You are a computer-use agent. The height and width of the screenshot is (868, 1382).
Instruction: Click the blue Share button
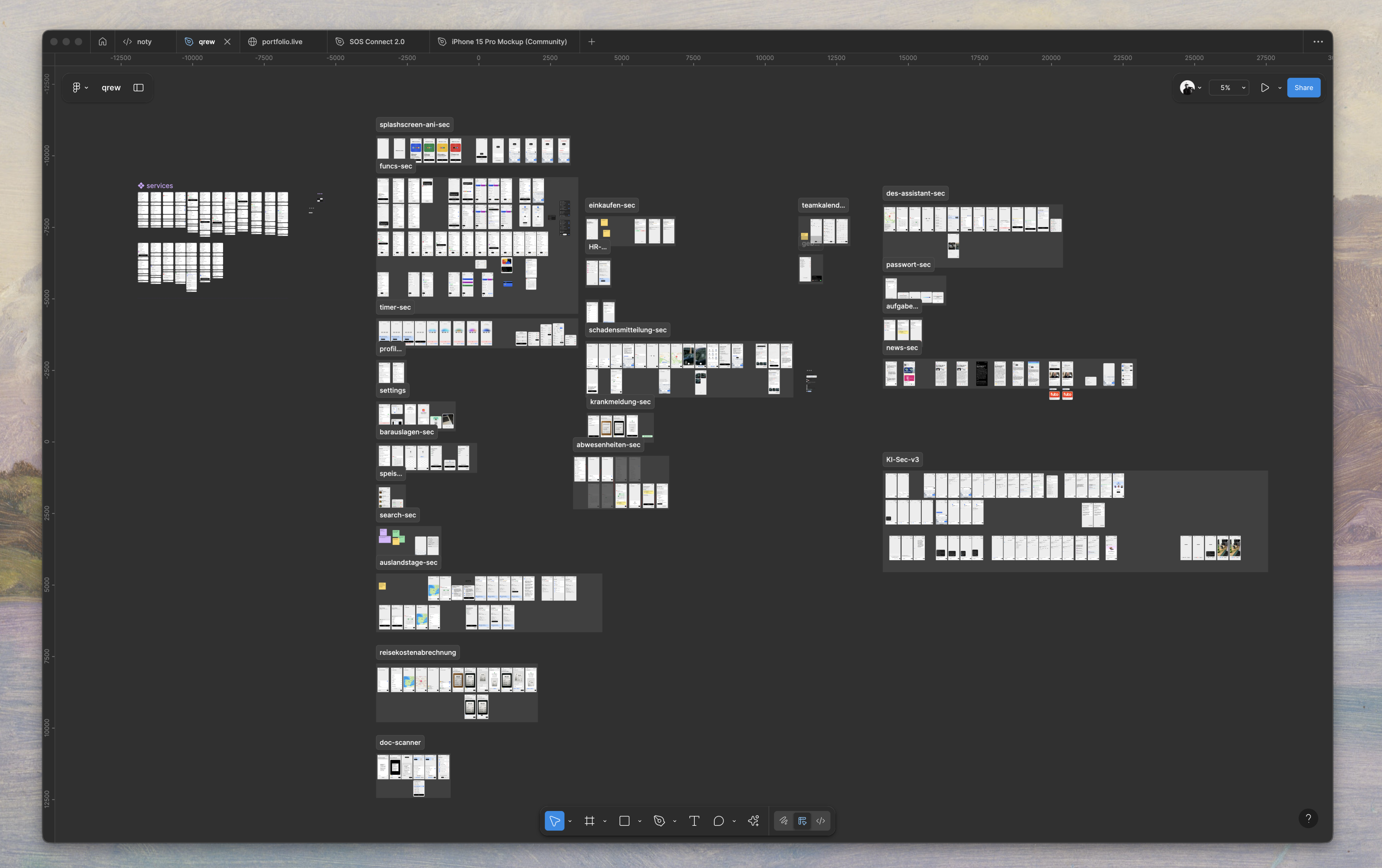(1303, 88)
